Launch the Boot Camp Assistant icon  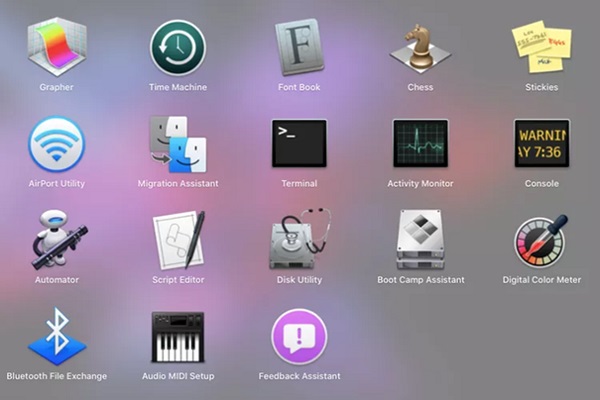click(420, 240)
